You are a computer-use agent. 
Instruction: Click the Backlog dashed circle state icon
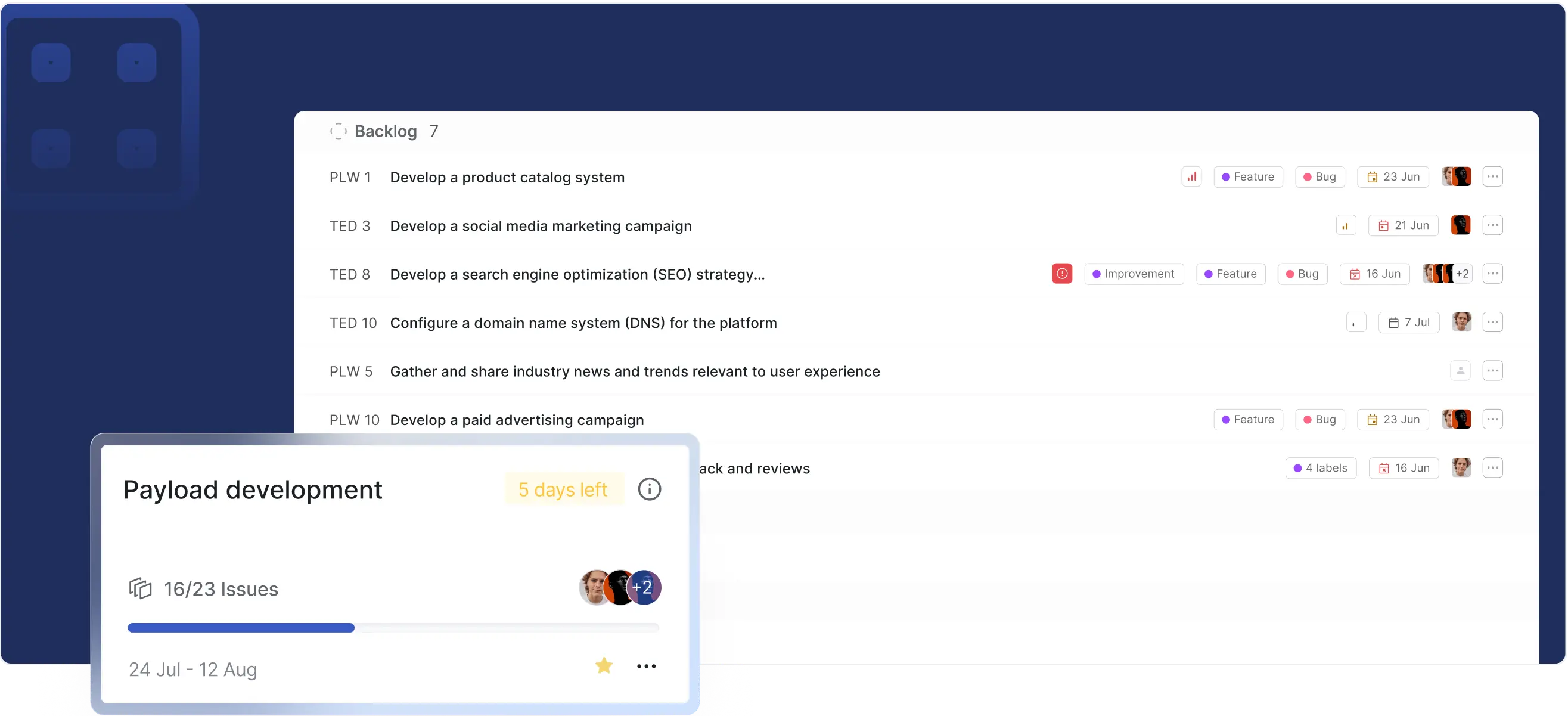click(x=339, y=131)
